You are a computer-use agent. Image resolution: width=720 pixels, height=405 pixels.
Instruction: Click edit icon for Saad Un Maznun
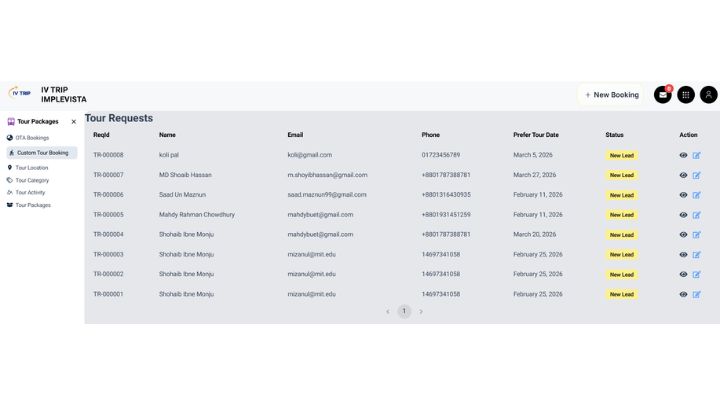tap(697, 195)
